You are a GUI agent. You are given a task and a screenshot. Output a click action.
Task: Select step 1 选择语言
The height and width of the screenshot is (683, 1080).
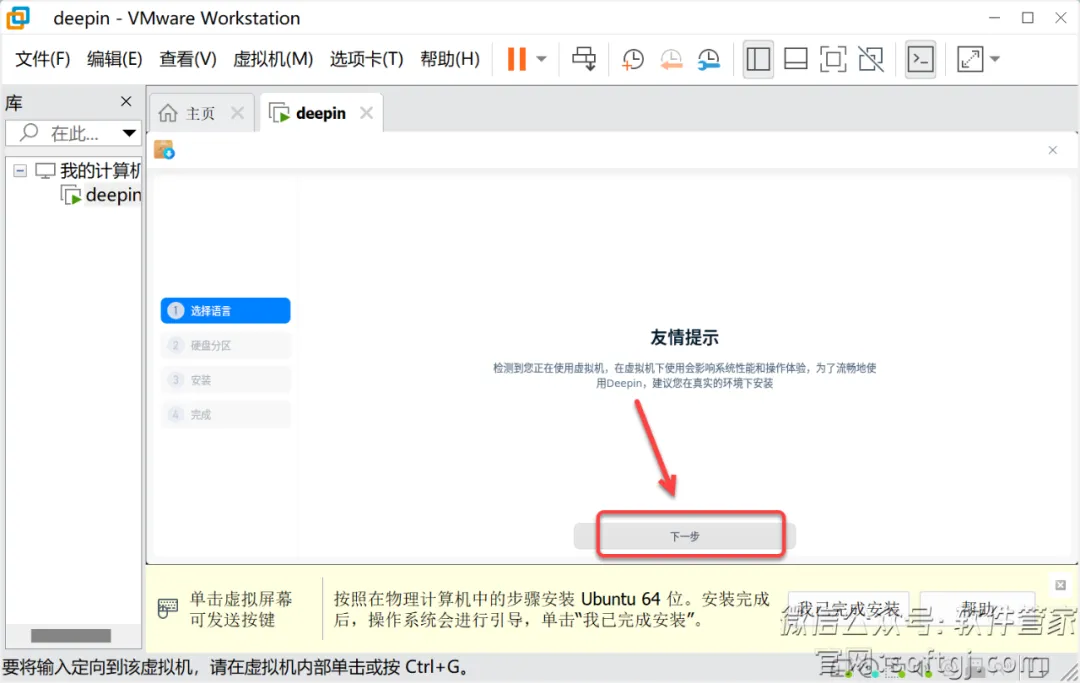225,311
